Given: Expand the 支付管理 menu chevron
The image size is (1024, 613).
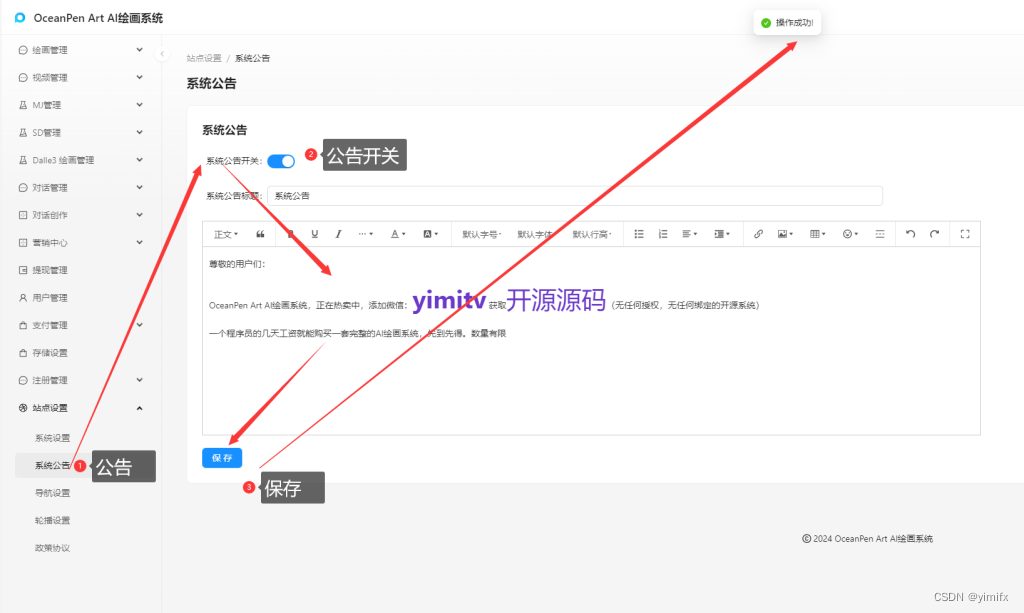Looking at the screenshot, I should pyautogui.click(x=139, y=325).
